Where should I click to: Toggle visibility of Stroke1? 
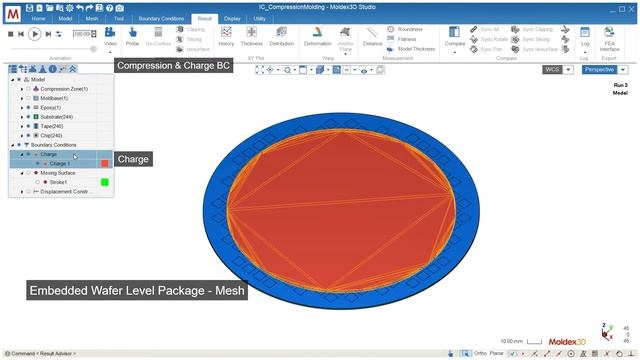(38, 182)
